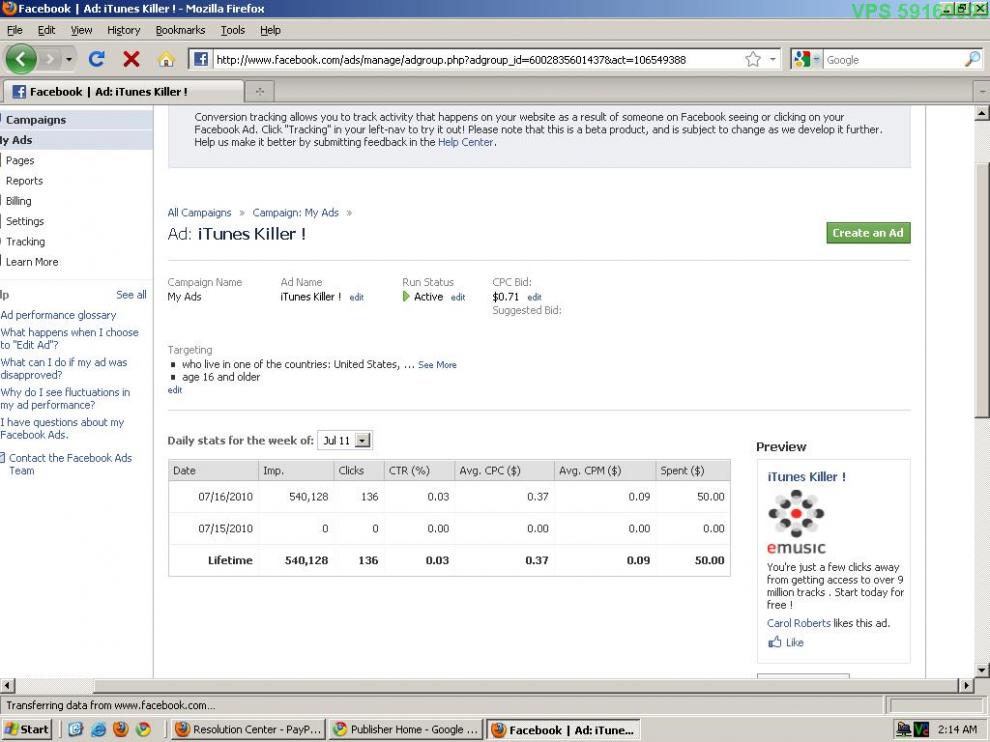Open the Bookmarks menu
This screenshot has height=742, width=990.
[x=181, y=30]
